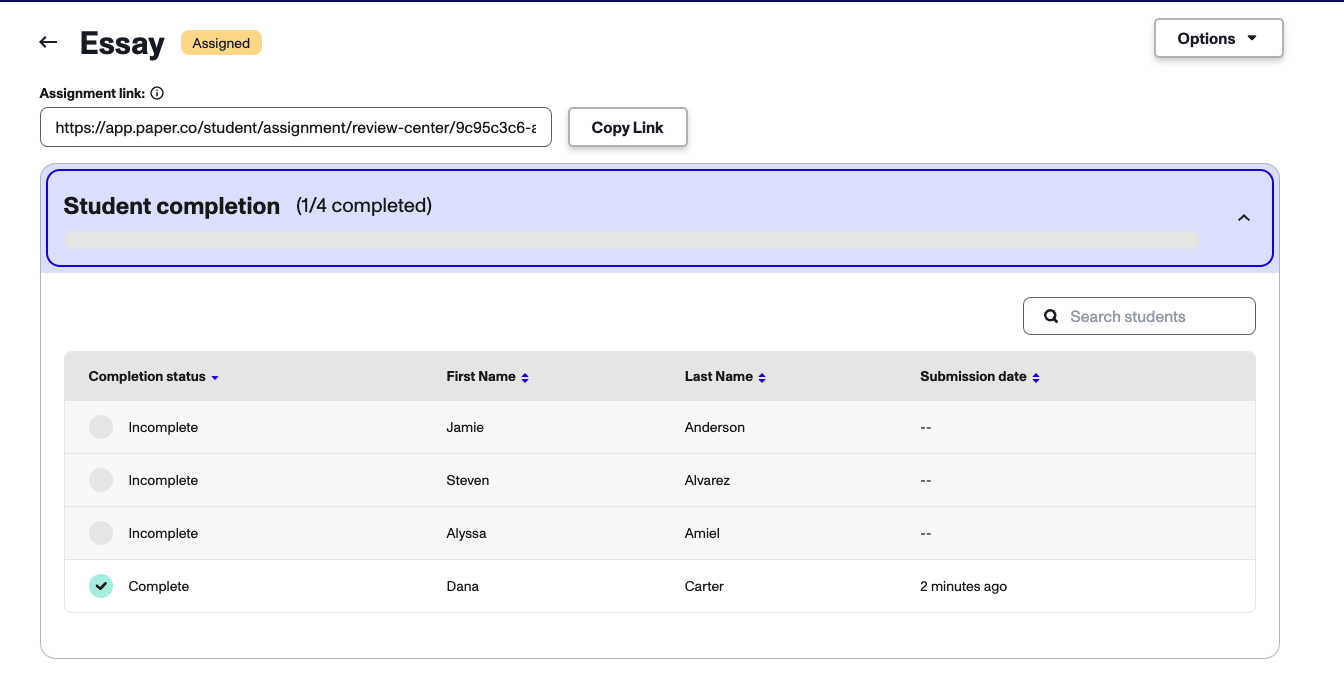Image resolution: width=1344 pixels, height=690 pixels.
Task: Click the Assigned status badge
Action: tap(221, 43)
